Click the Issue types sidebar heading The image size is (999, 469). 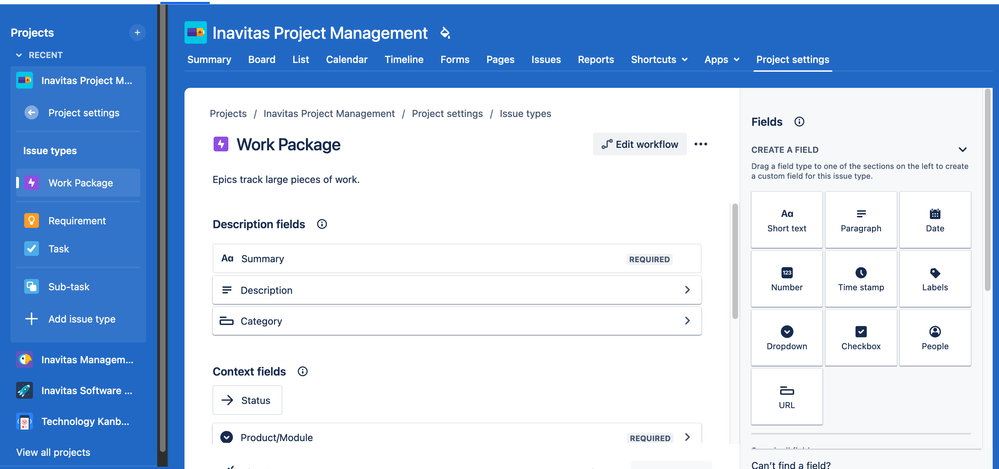tap(50, 151)
